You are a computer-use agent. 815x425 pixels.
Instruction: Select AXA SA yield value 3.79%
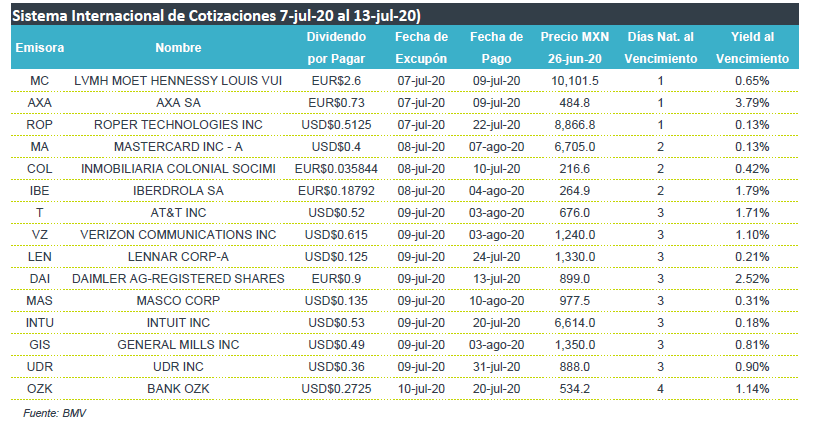752,103
